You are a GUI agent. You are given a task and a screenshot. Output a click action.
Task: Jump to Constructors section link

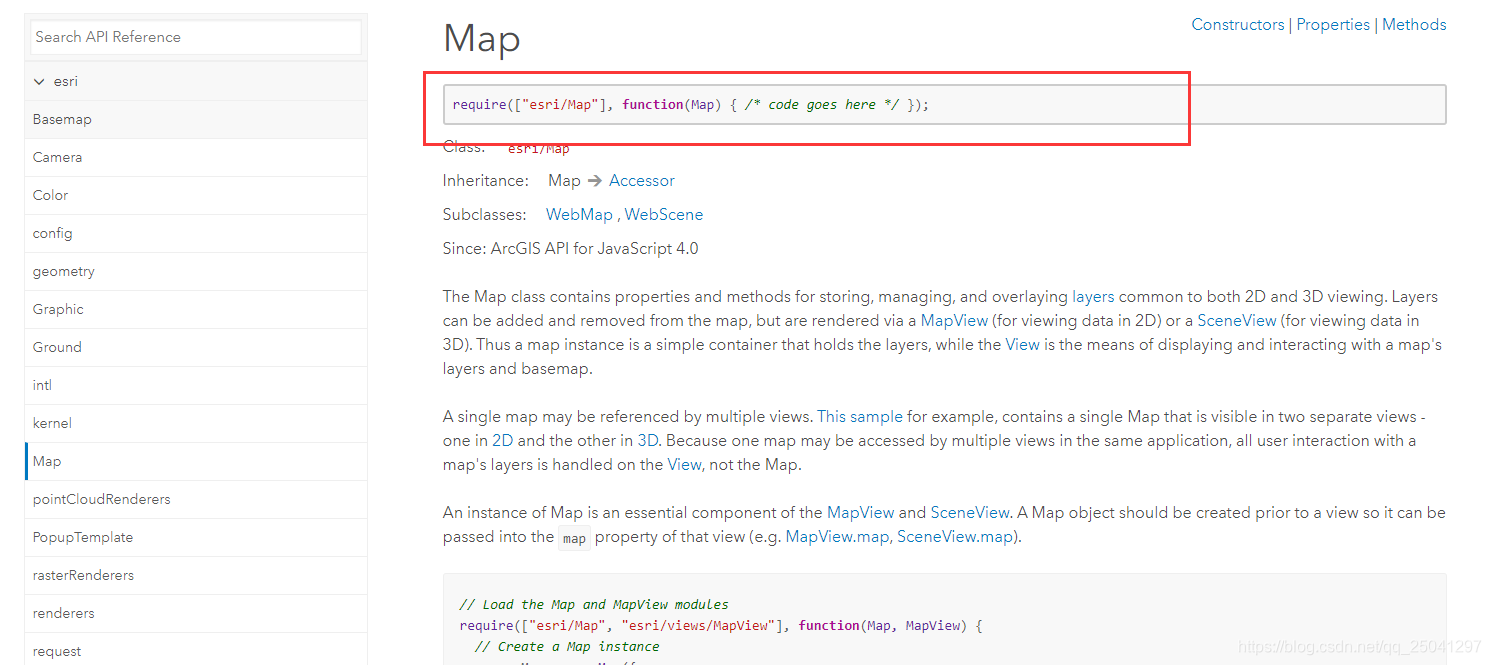pyautogui.click(x=1238, y=25)
